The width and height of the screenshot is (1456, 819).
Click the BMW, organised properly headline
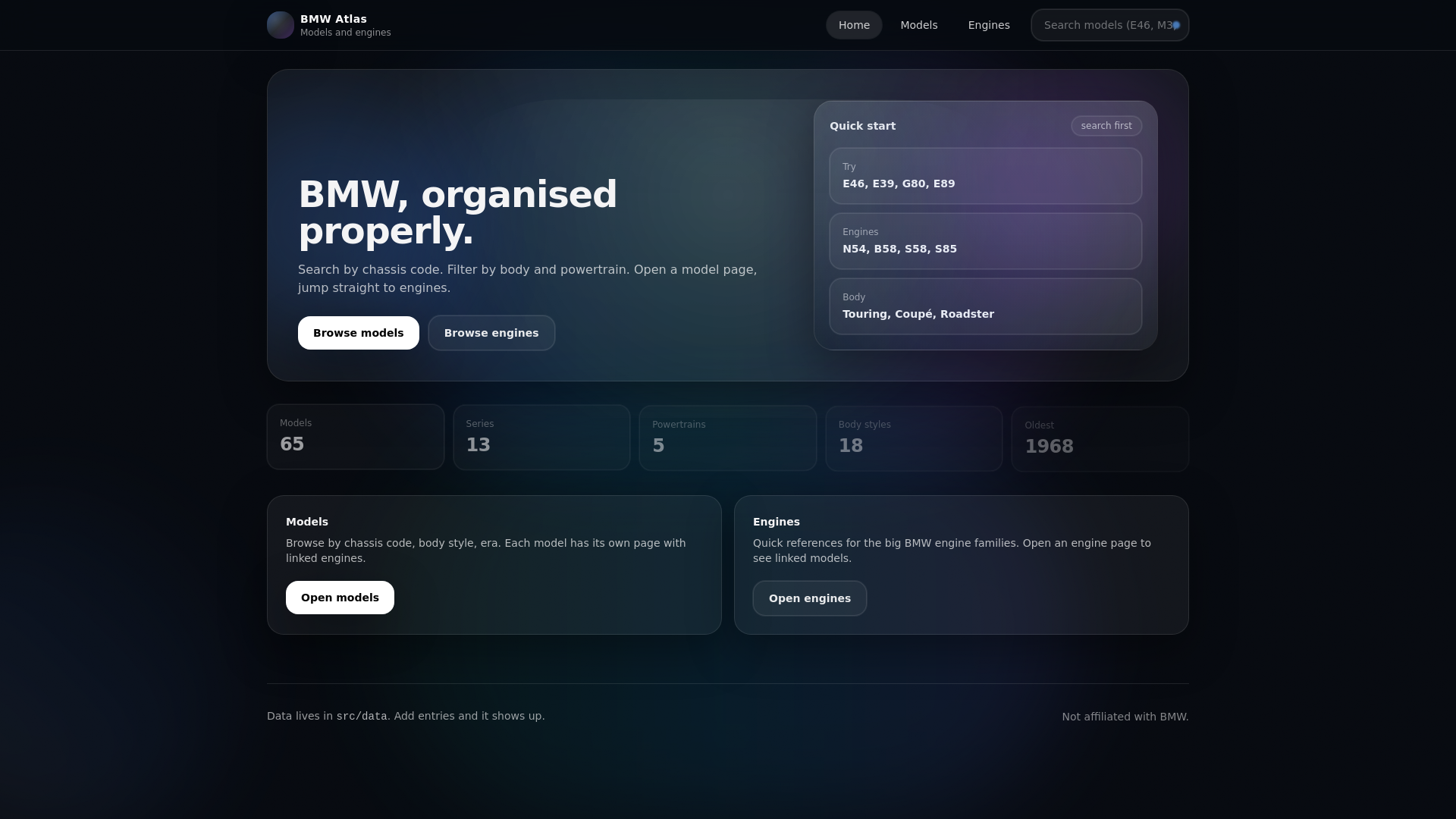coord(458,212)
